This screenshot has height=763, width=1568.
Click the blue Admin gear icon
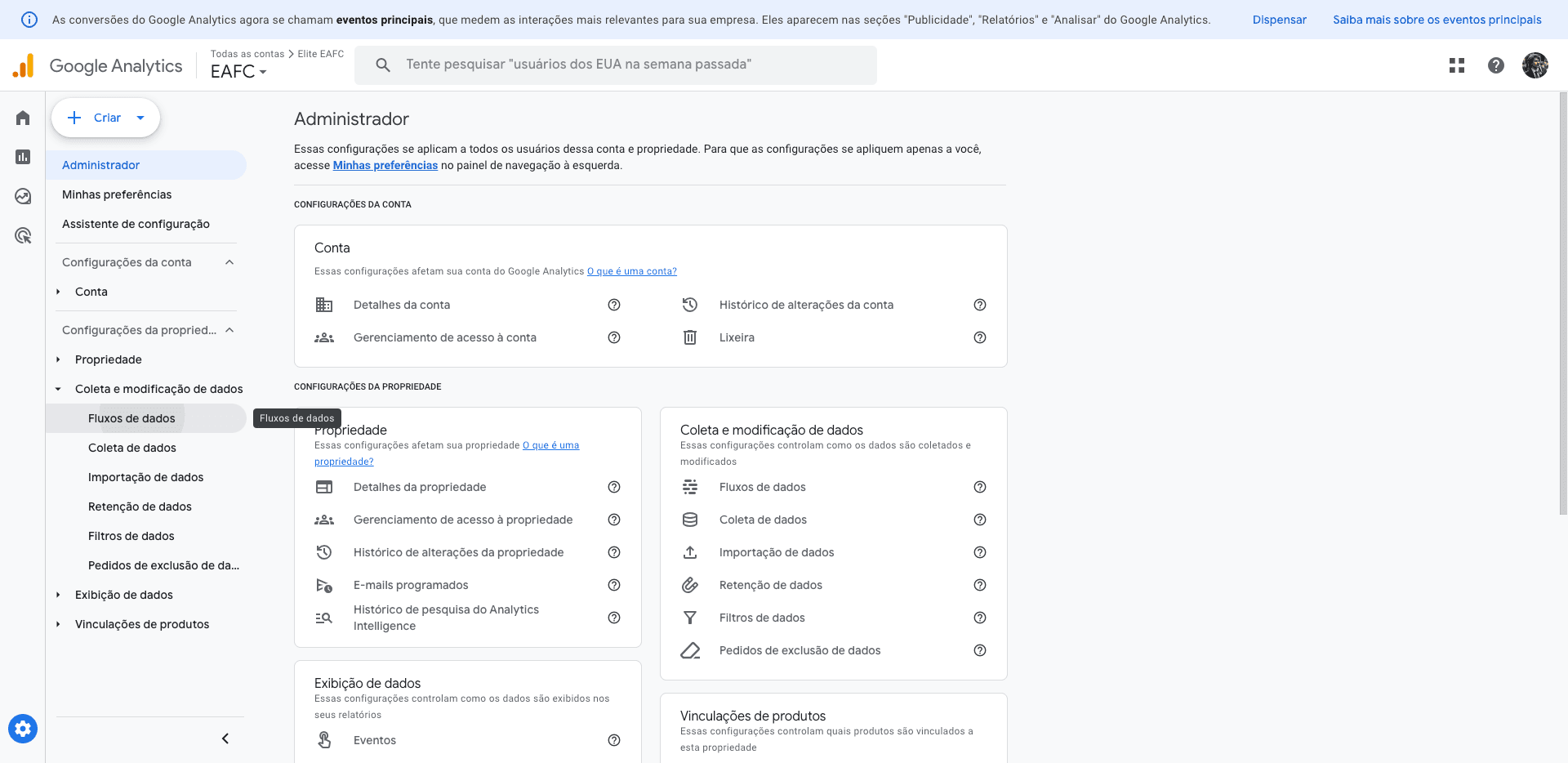tap(23, 728)
